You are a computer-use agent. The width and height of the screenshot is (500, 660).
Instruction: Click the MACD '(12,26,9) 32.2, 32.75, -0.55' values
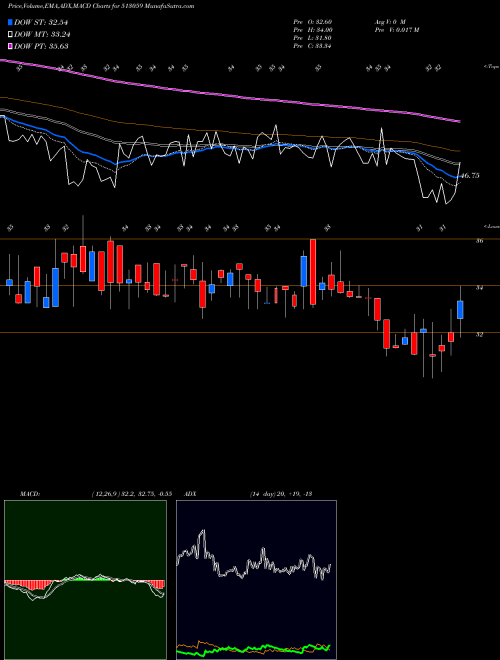[x=131, y=494]
